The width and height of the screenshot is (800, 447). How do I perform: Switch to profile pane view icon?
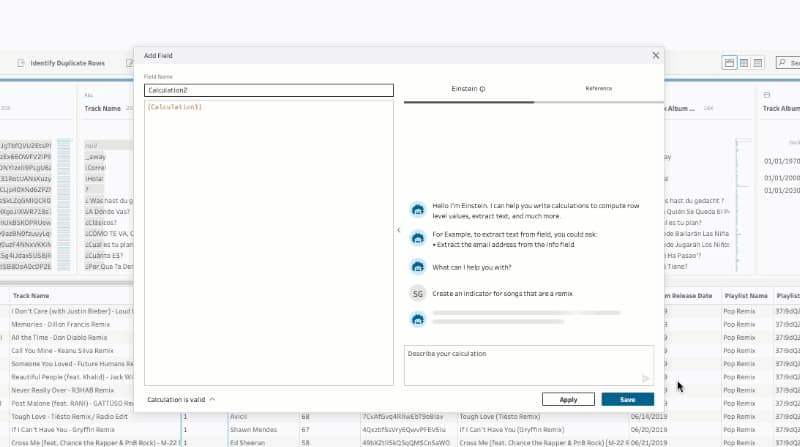coord(729,63)
